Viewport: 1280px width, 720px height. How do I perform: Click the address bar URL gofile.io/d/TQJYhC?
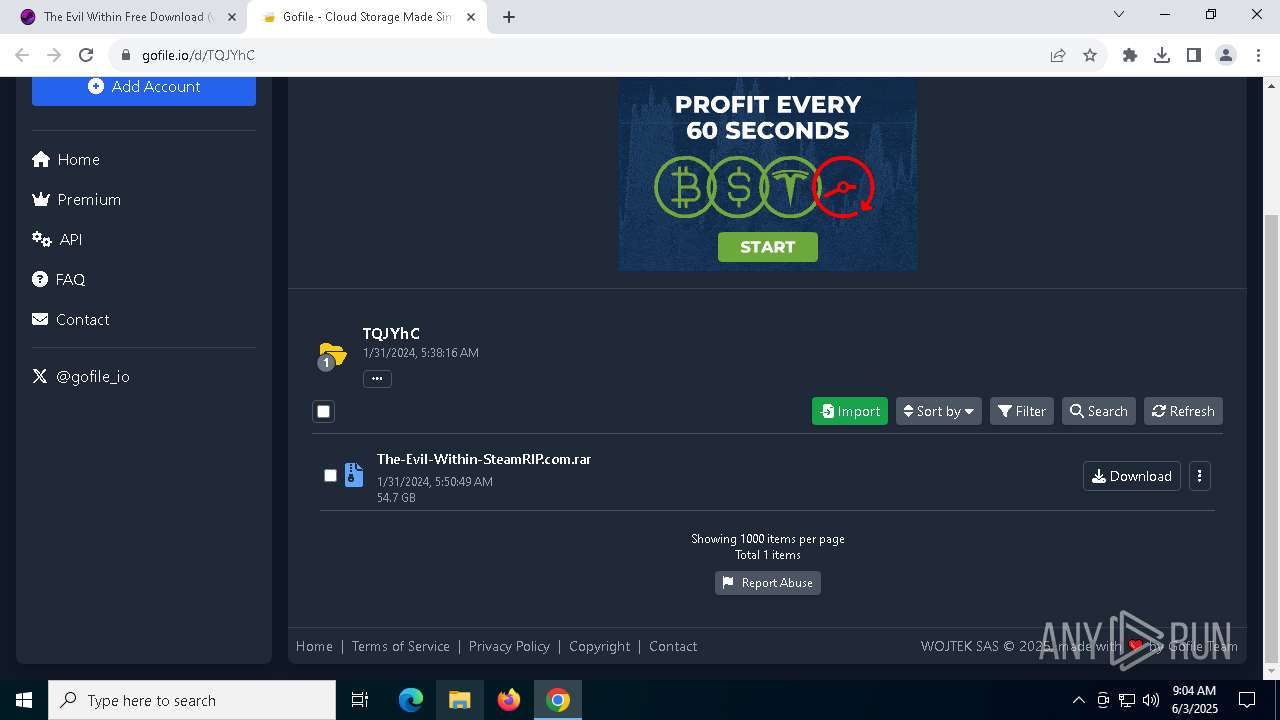point(198,55)
